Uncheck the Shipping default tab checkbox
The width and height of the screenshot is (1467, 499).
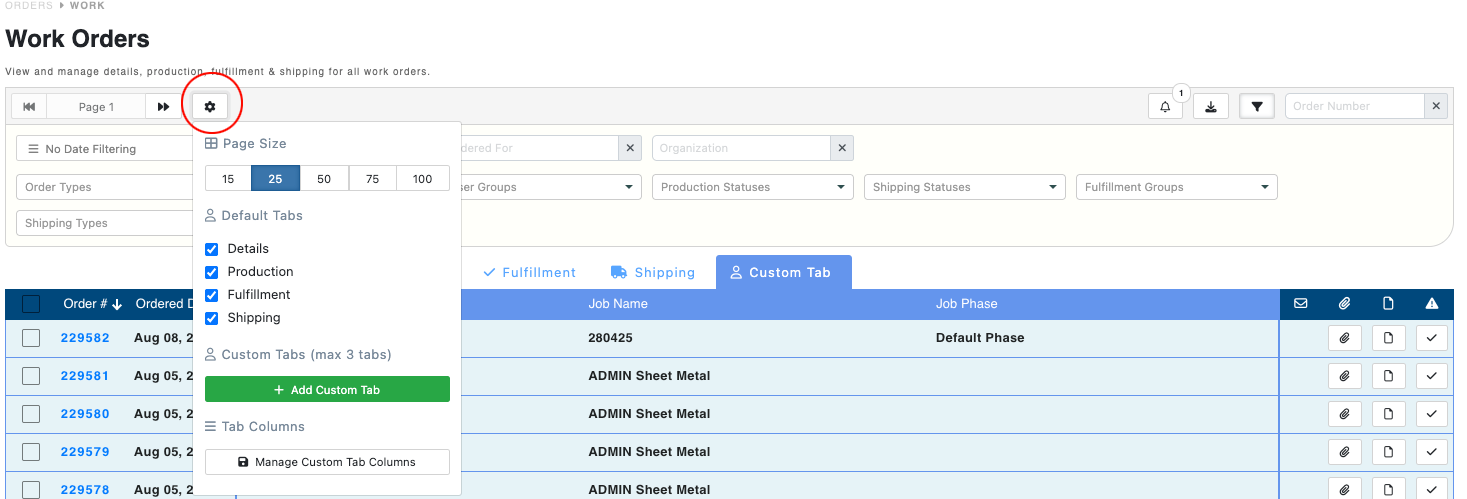(211, 318)
